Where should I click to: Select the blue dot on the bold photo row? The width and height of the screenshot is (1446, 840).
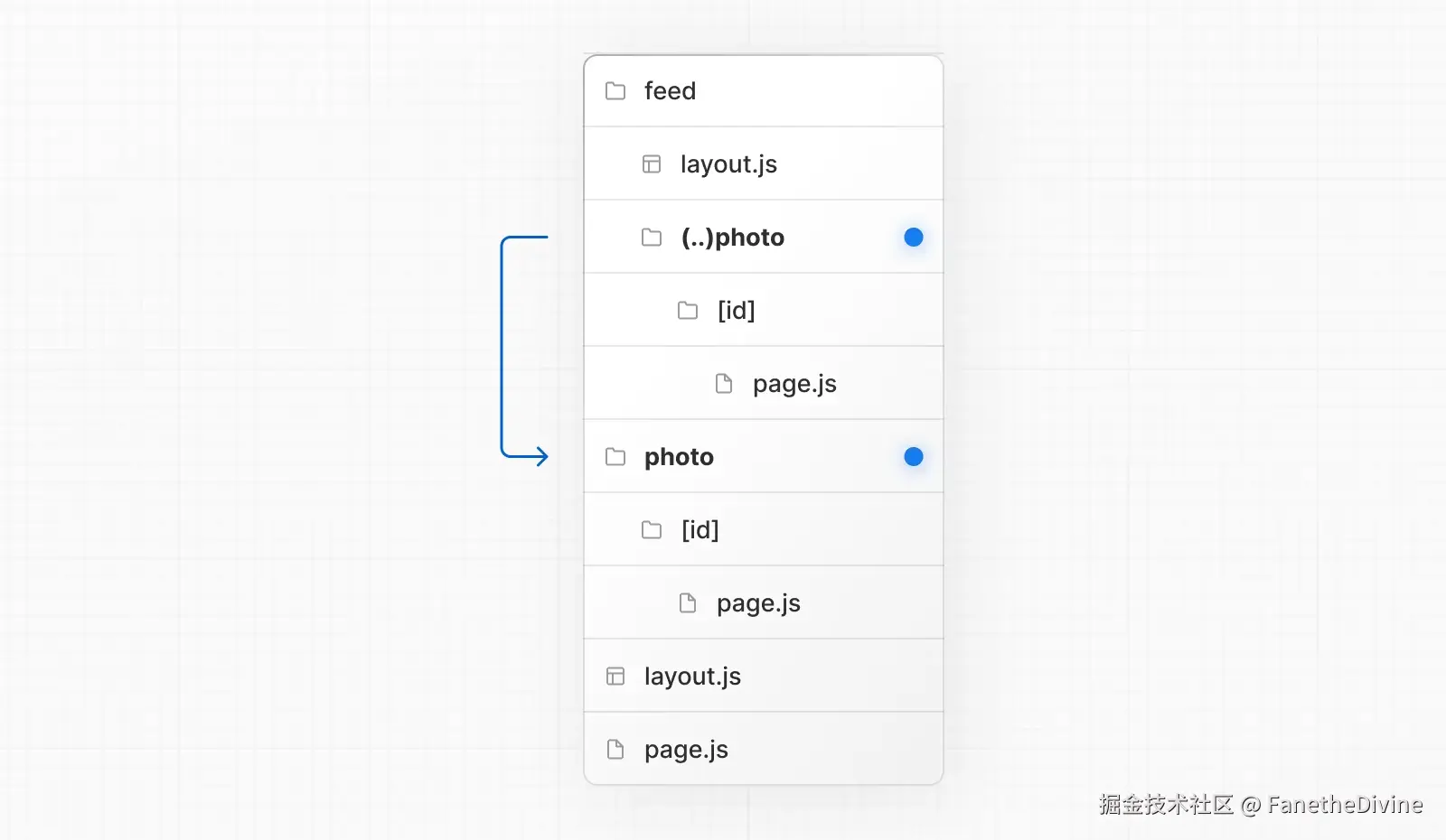pyautogui.click(x=914, y=457)
